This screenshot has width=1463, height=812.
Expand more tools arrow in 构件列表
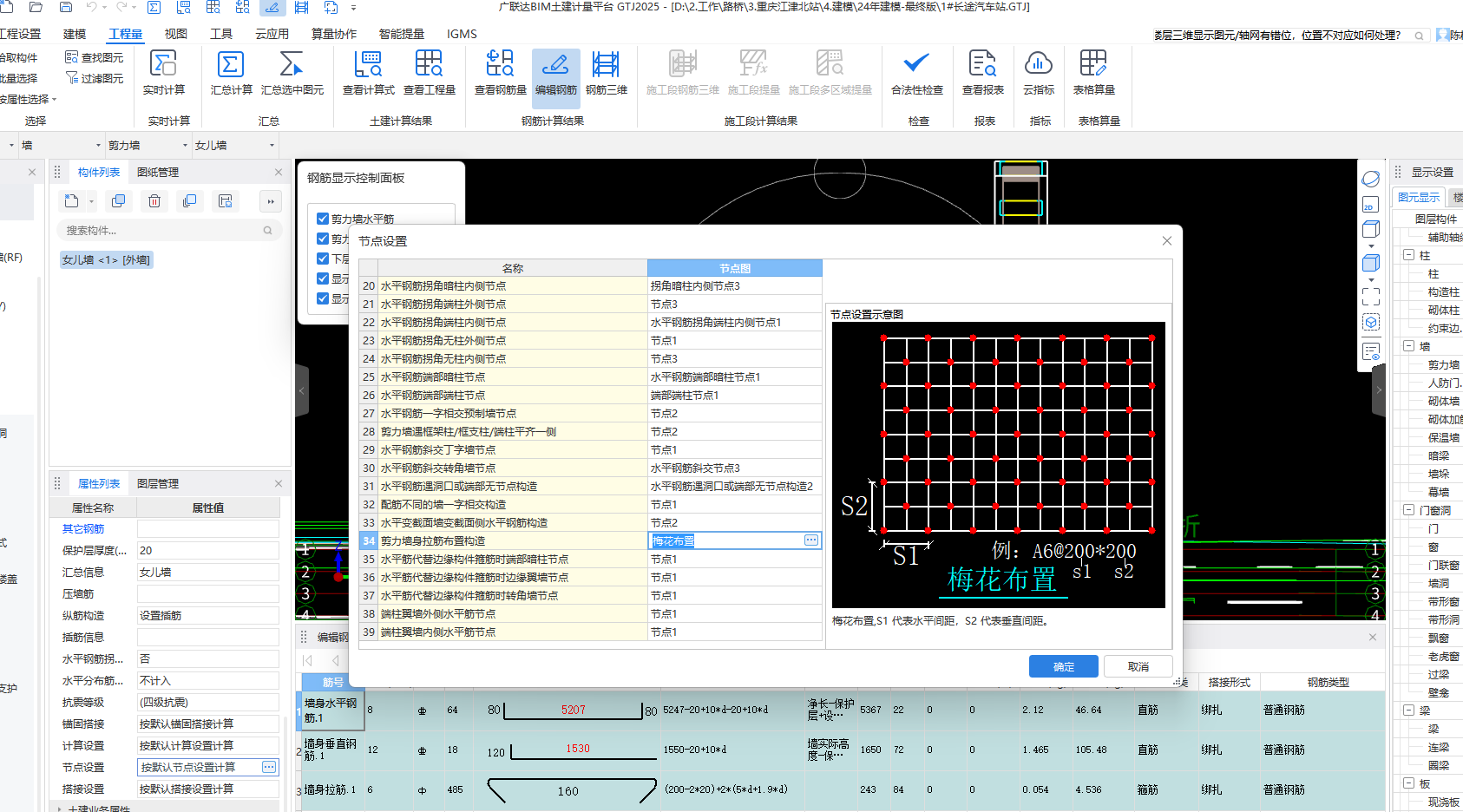click(271, 201)
